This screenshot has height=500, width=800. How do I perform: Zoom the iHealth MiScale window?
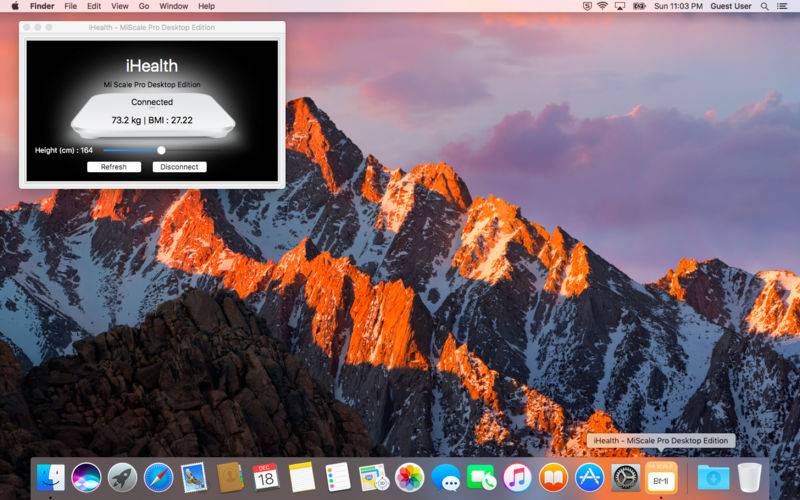[49, 28]
